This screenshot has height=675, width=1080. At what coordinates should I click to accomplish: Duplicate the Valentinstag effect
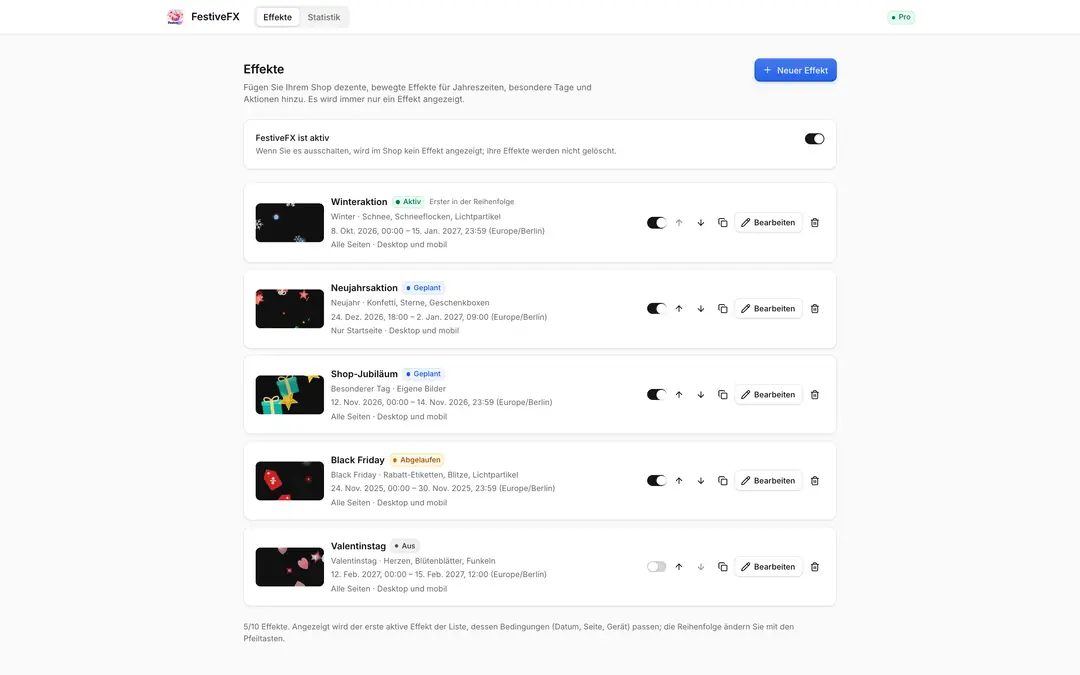tap(723, 567)
